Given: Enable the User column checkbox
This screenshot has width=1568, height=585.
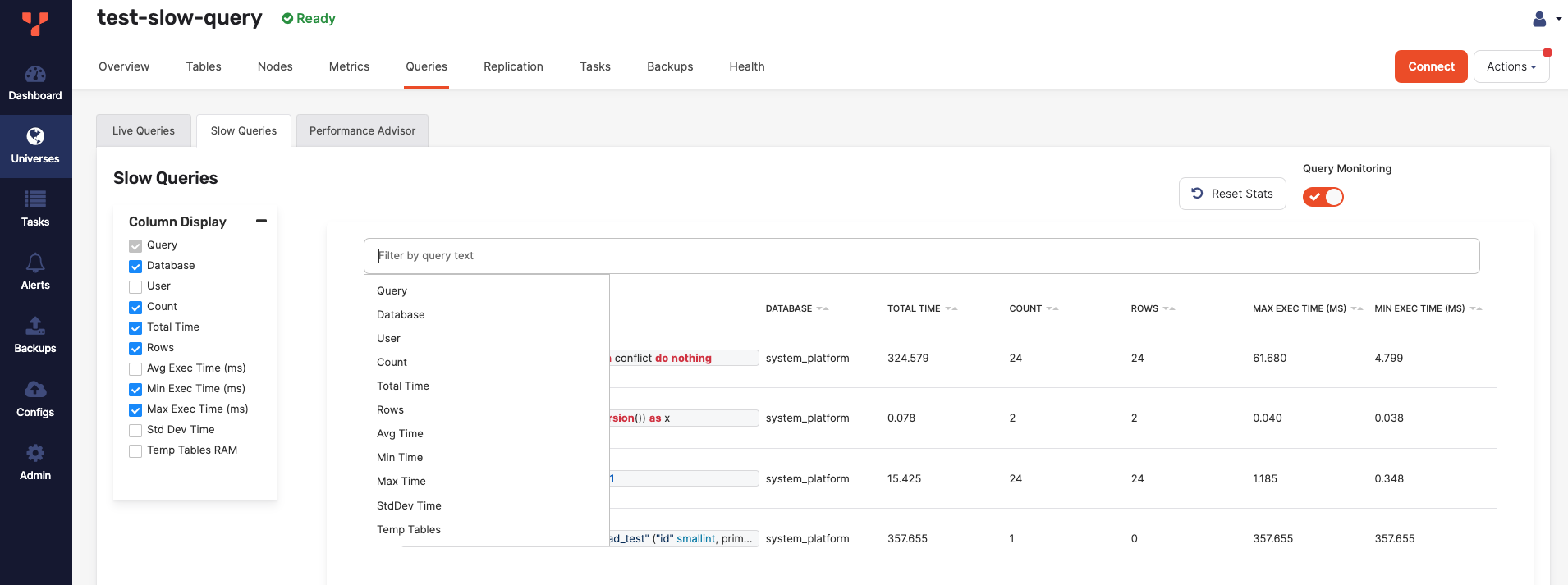Looking at the screenshot, I should [135, 287].
